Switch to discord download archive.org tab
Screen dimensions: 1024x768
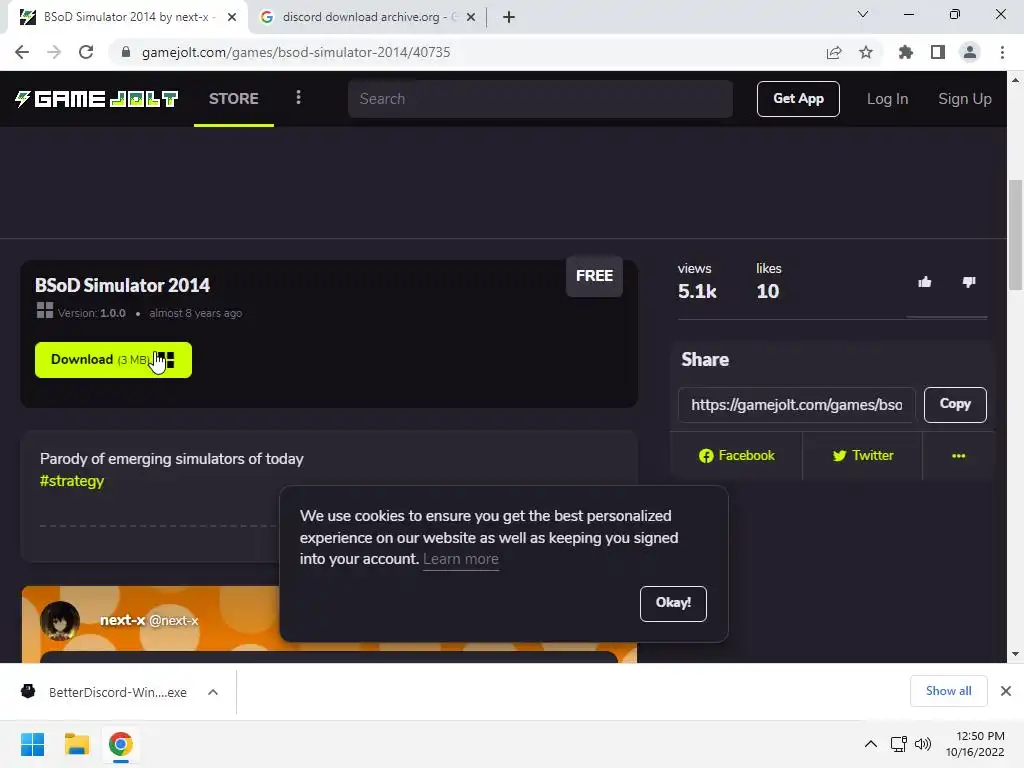point(369,17)
